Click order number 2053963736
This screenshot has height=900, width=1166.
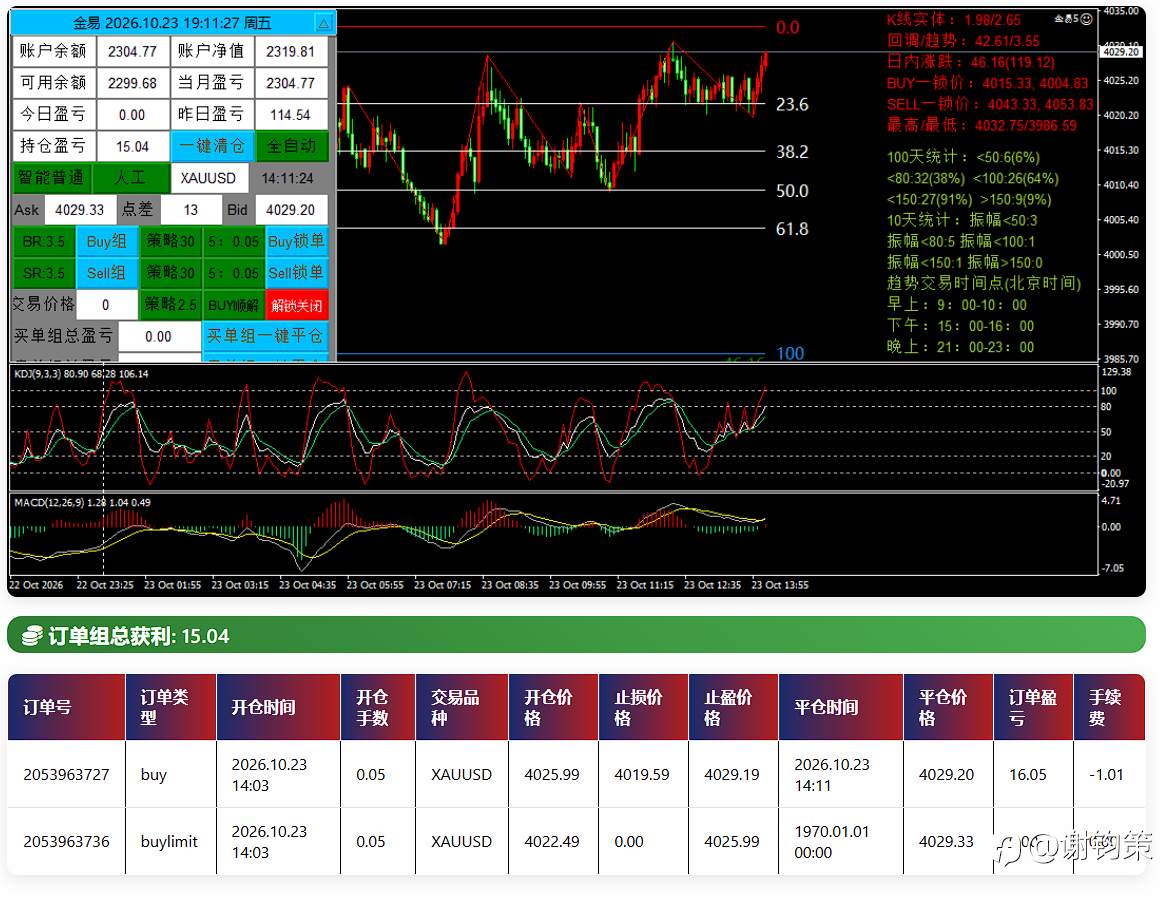(x=66, y=841)
